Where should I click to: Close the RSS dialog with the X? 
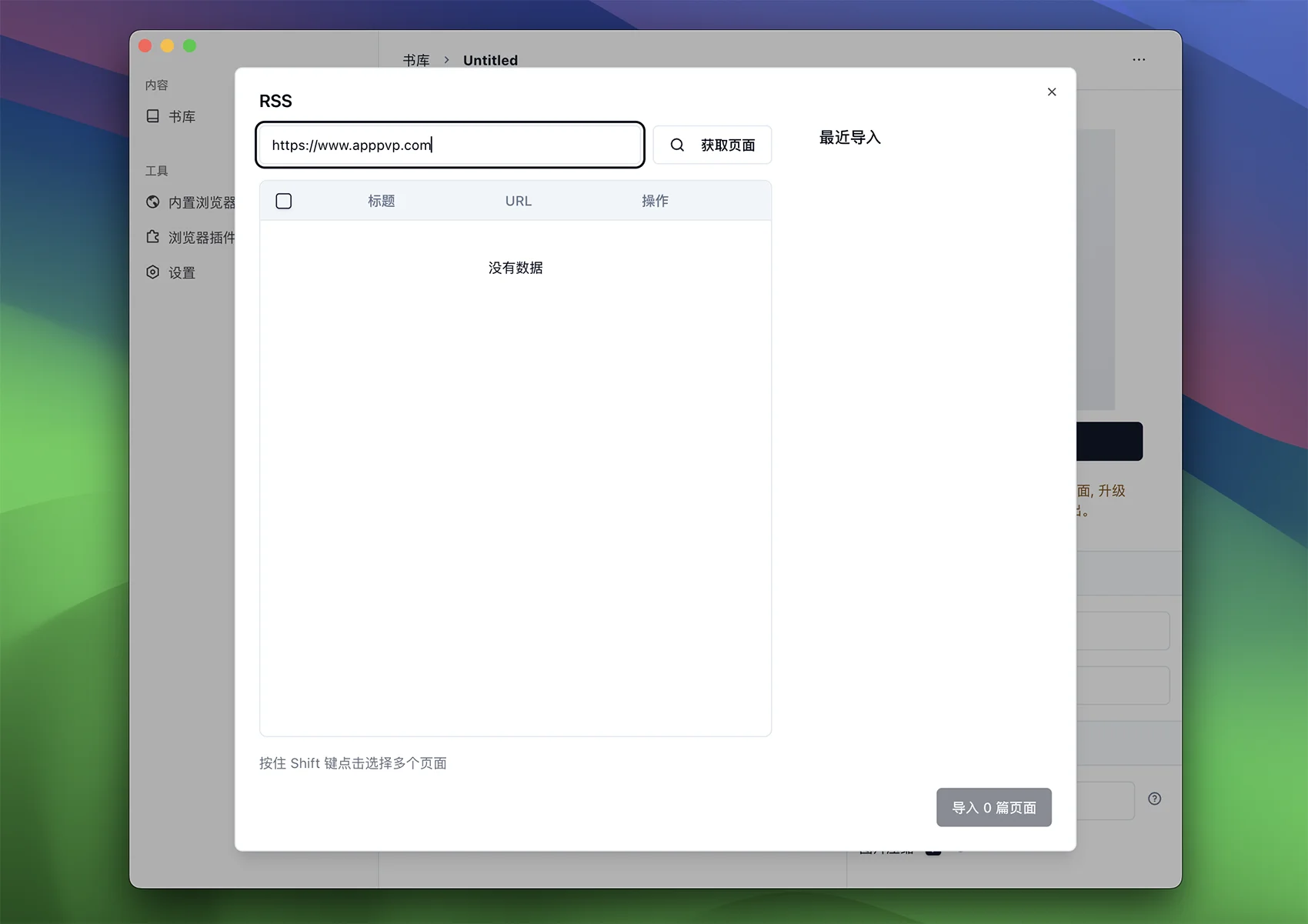1051,92
